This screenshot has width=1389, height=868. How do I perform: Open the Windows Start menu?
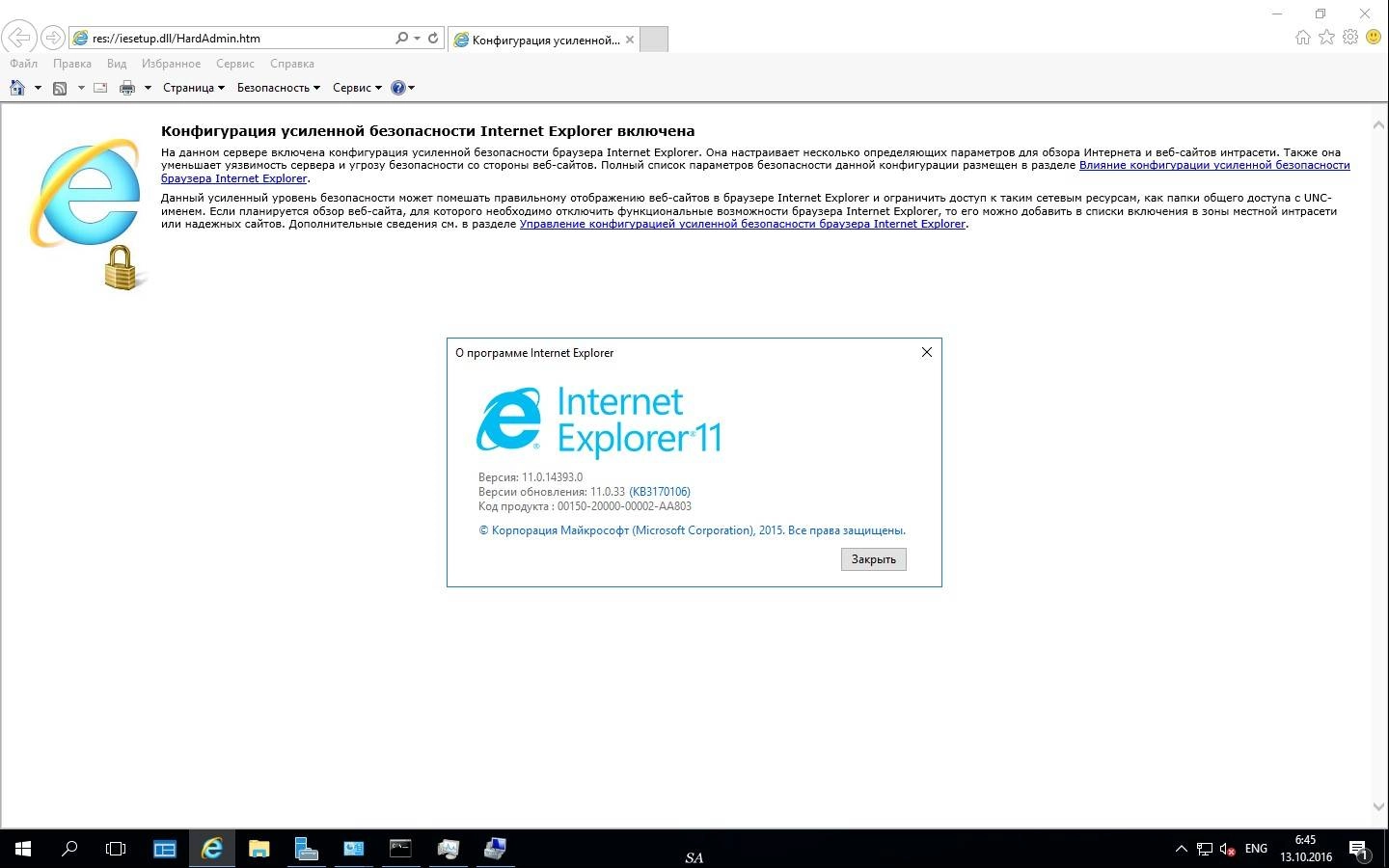[x=23, y=849]
